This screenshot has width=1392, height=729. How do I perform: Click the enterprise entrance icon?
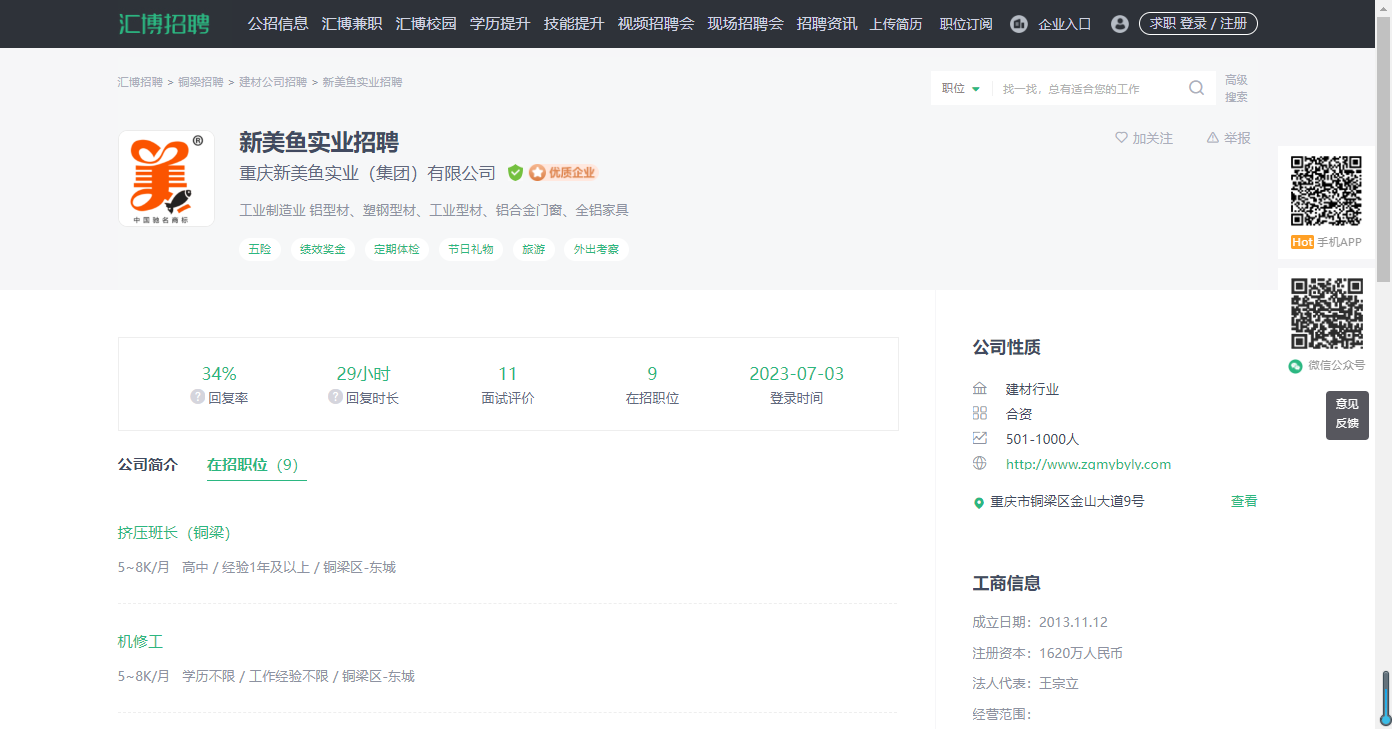coord(1019,24)
